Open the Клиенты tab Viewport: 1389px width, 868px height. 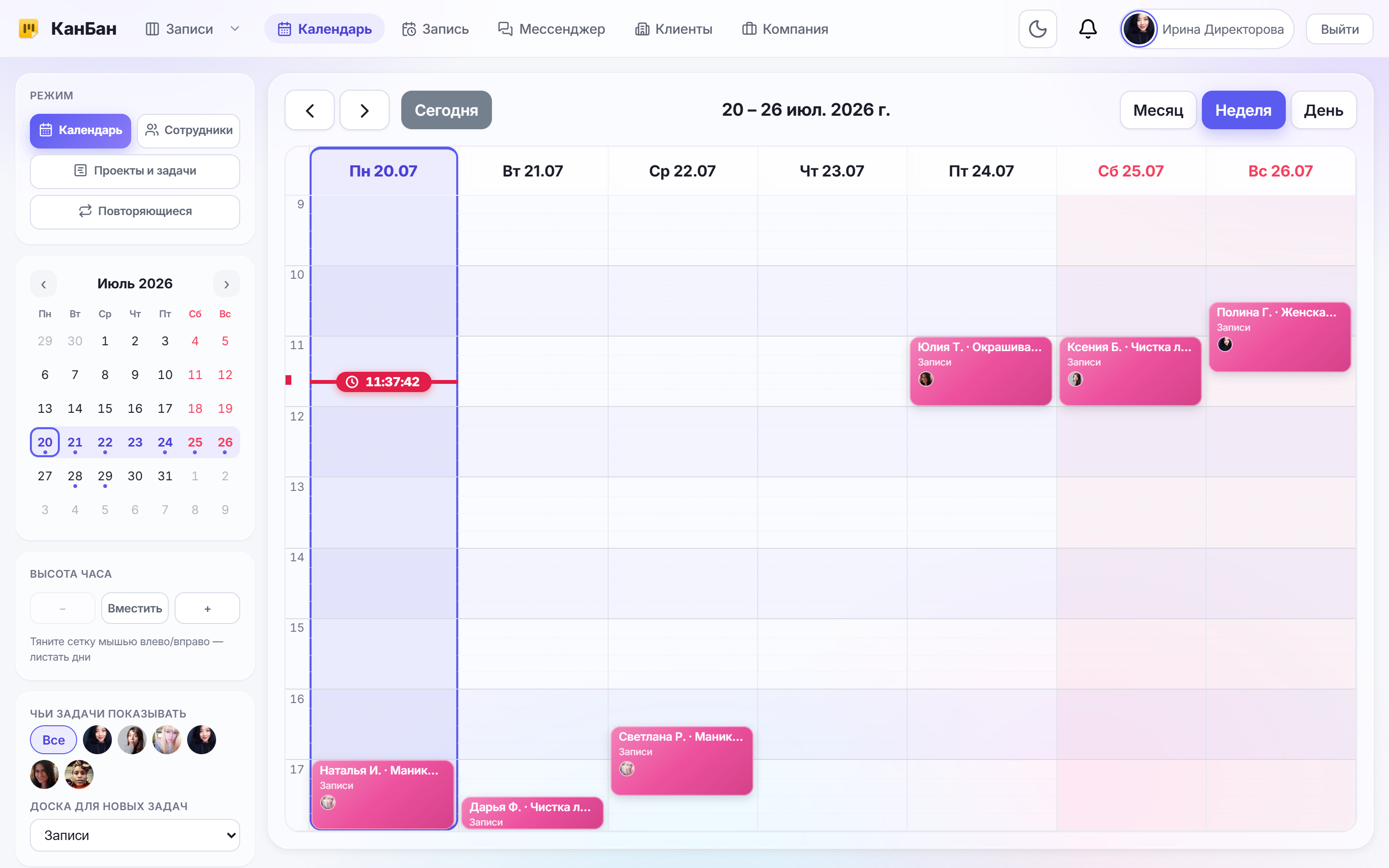point(674,29)
